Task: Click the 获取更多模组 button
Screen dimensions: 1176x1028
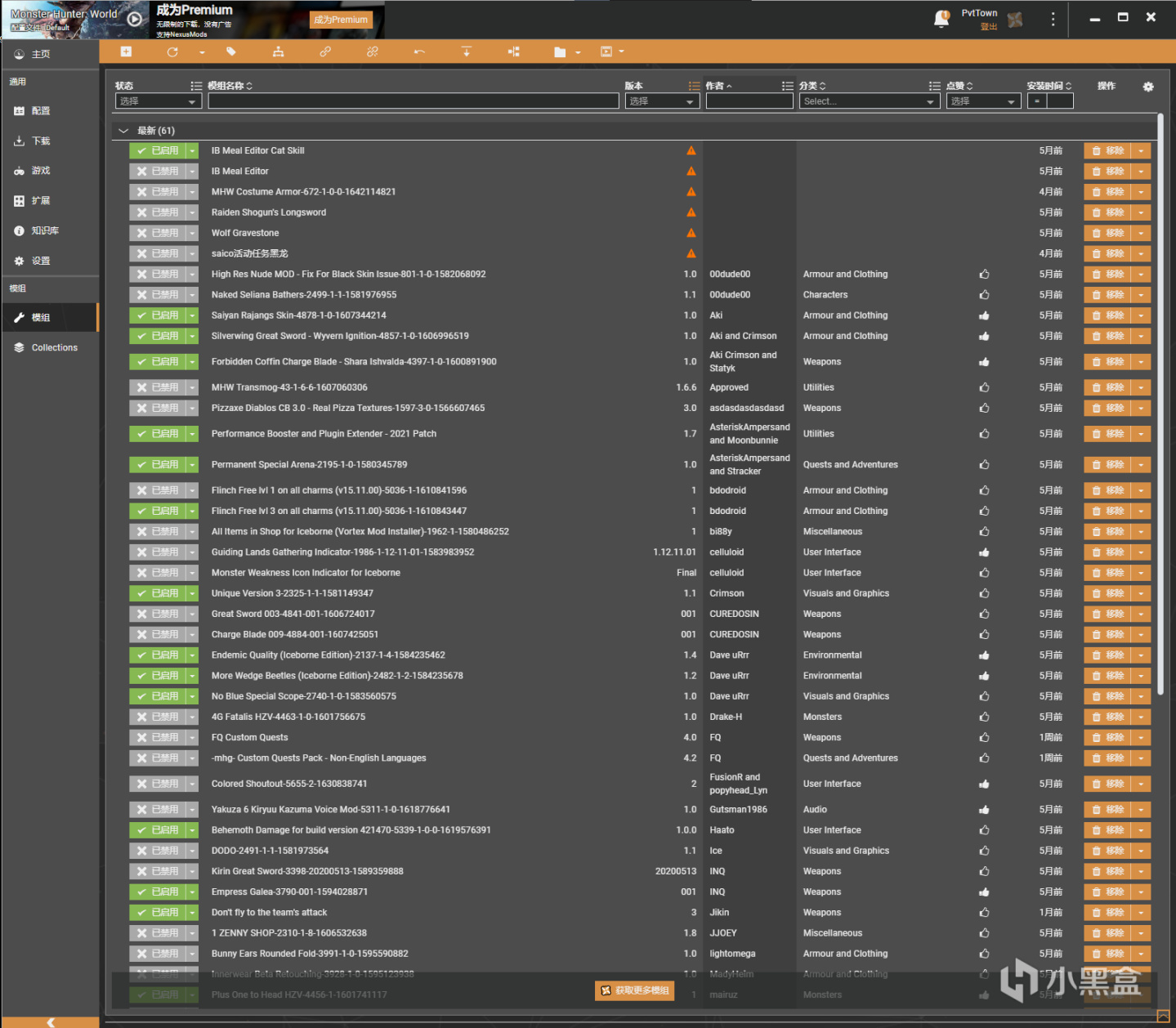Action: 635,990
